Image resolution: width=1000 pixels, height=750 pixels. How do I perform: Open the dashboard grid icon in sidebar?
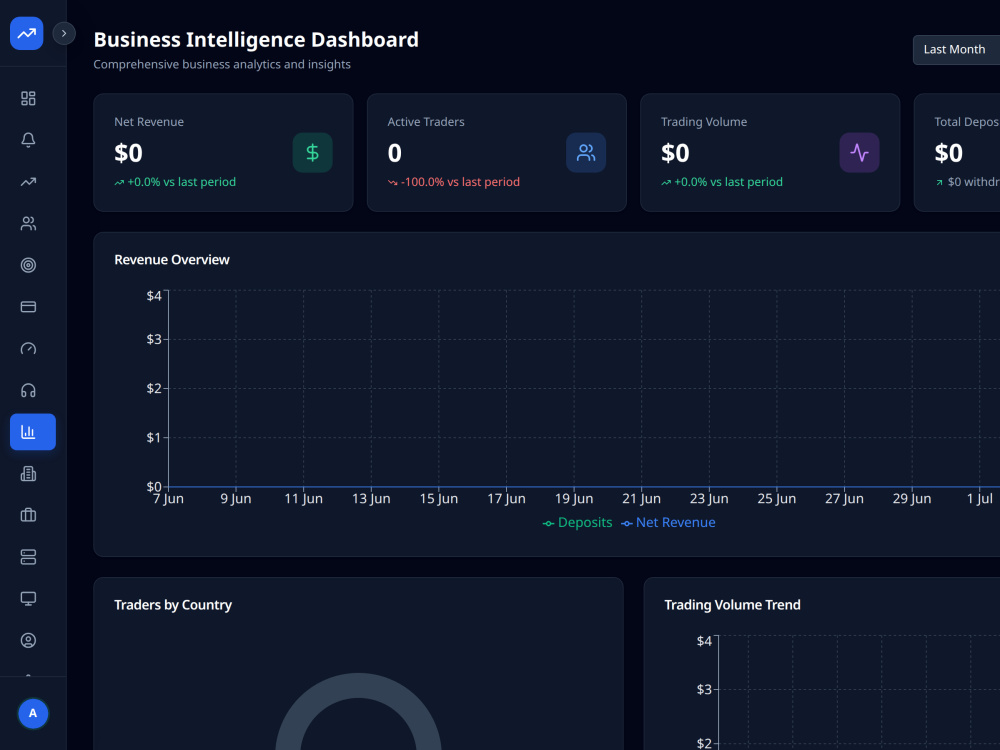tap(28, 98)
